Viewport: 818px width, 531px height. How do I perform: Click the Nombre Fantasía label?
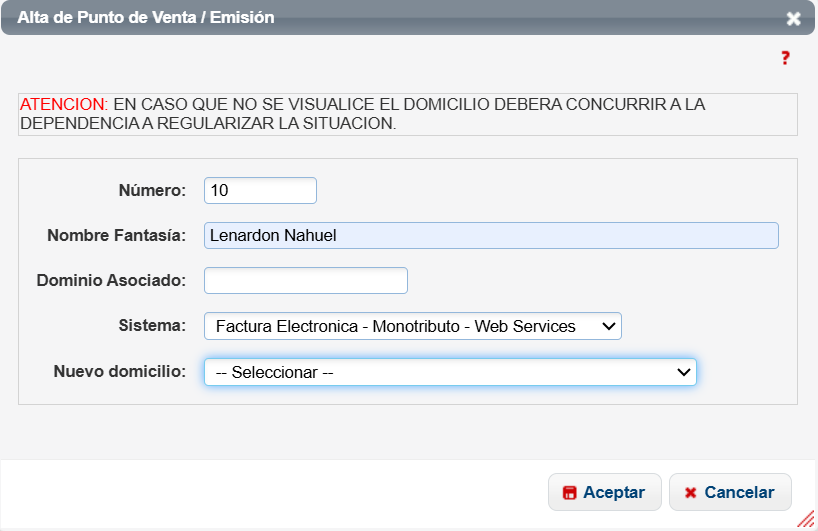pos(116,235)
